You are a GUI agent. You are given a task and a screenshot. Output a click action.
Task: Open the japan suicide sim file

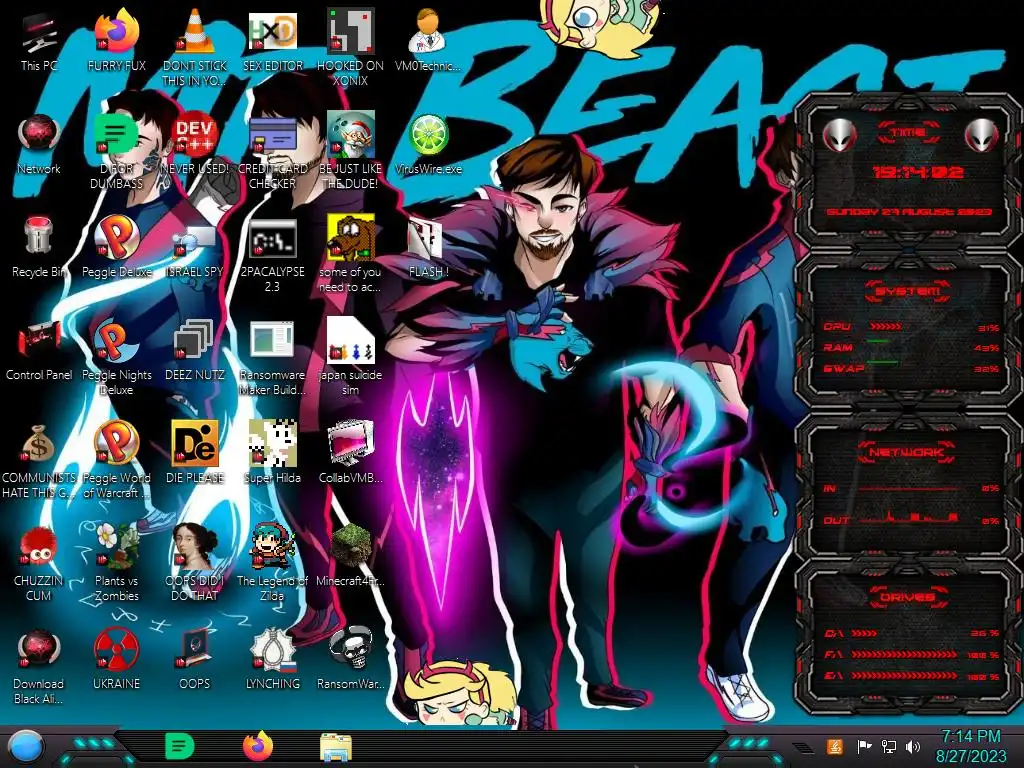(350, 357)
